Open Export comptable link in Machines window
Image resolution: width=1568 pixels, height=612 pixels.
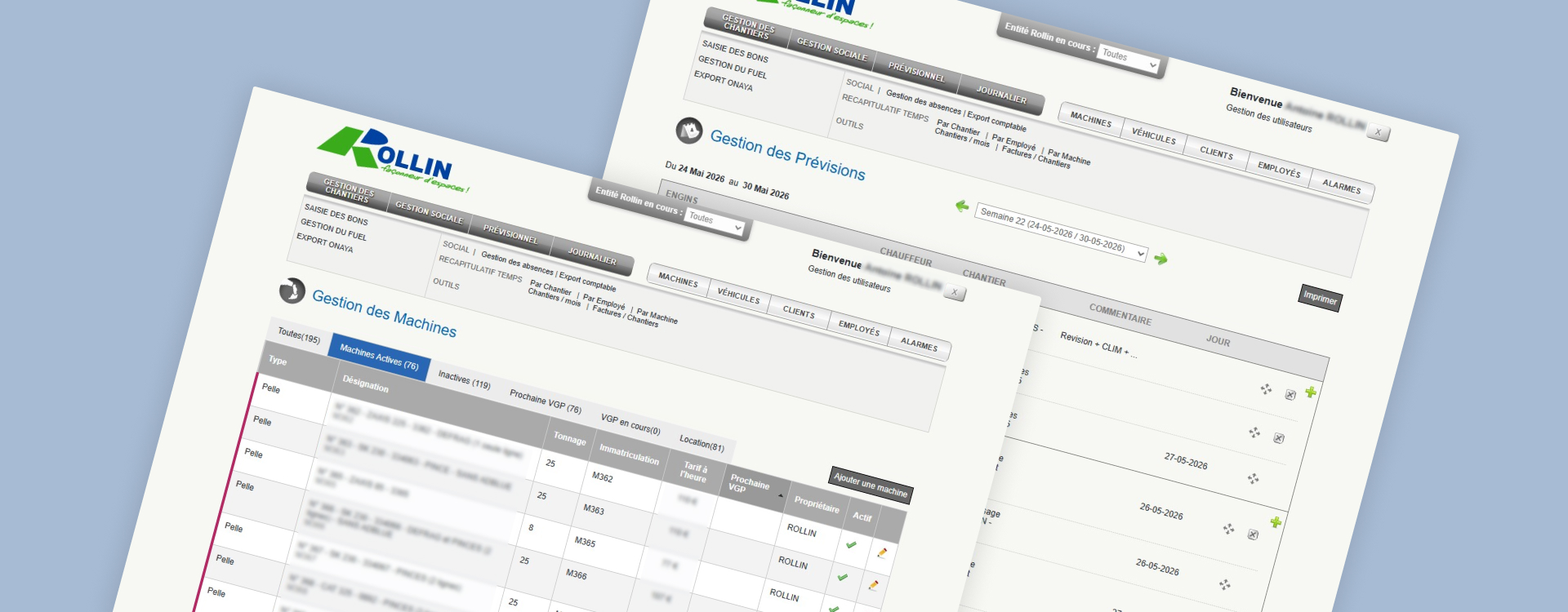[587, 282]
